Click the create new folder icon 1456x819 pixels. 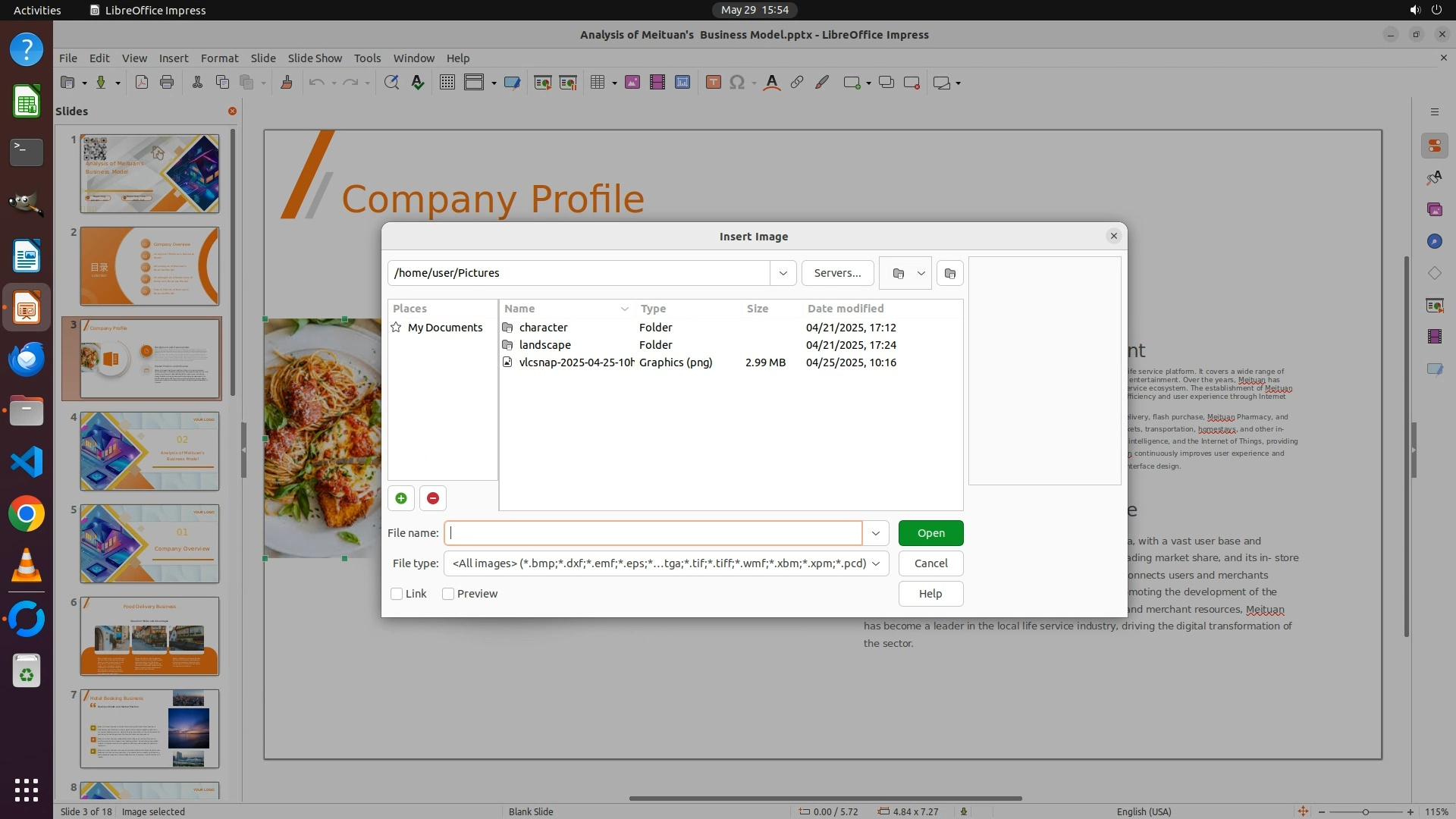point(949,273)
